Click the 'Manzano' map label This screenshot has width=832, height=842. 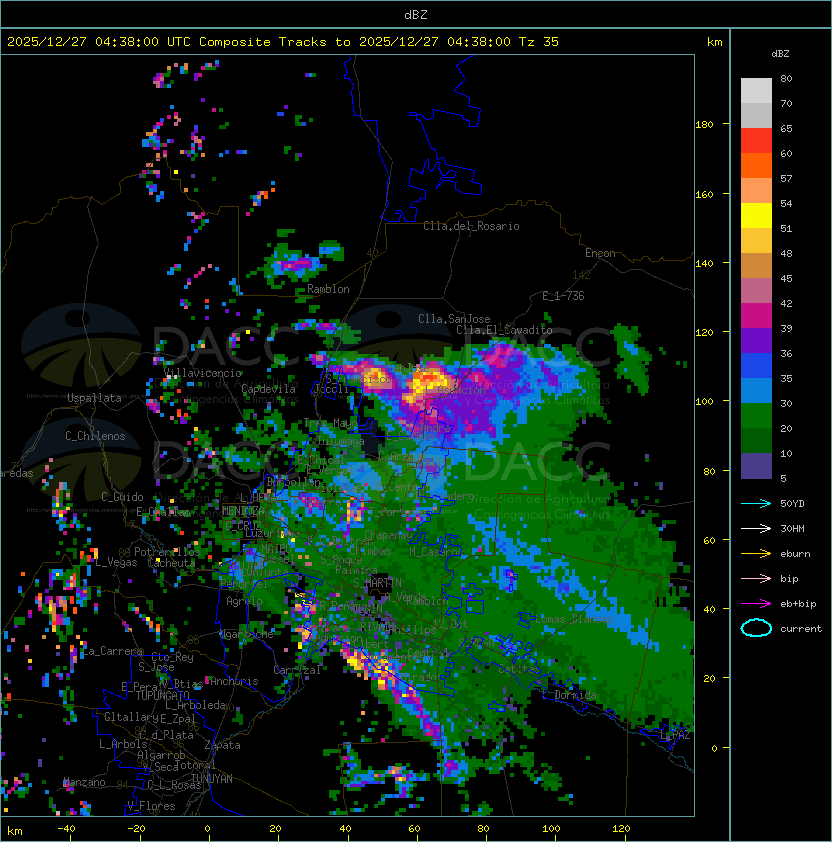click(x=84, y=782)
